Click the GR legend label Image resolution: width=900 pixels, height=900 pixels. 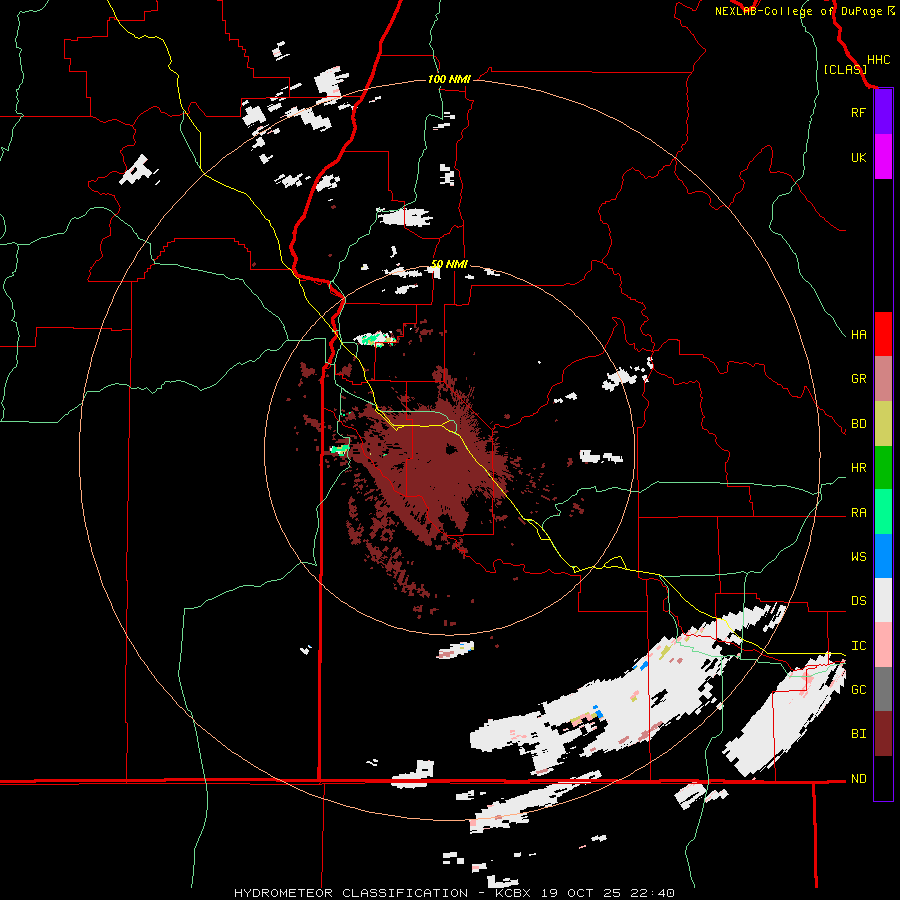(x=858, y=379)
